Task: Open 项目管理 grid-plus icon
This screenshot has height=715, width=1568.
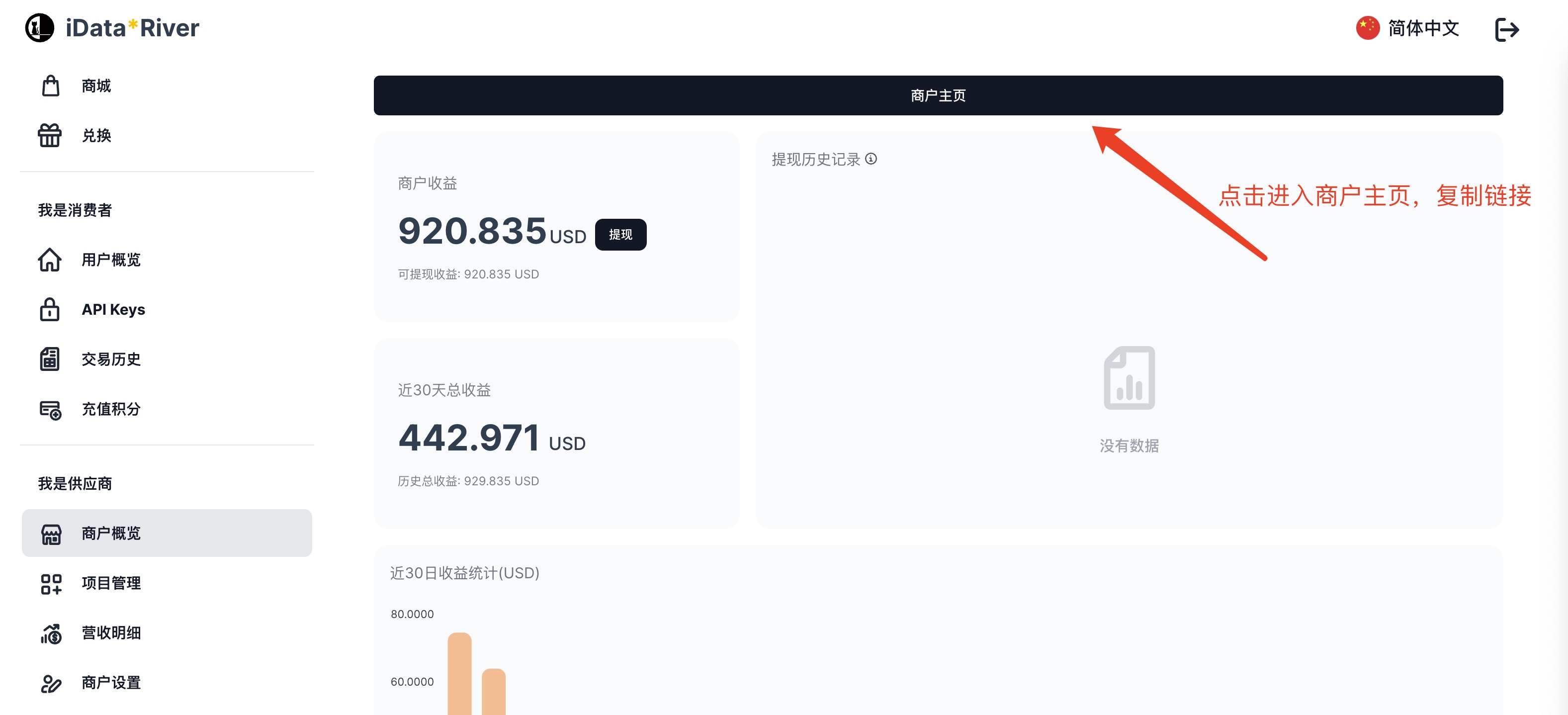Action: (51, 584)
